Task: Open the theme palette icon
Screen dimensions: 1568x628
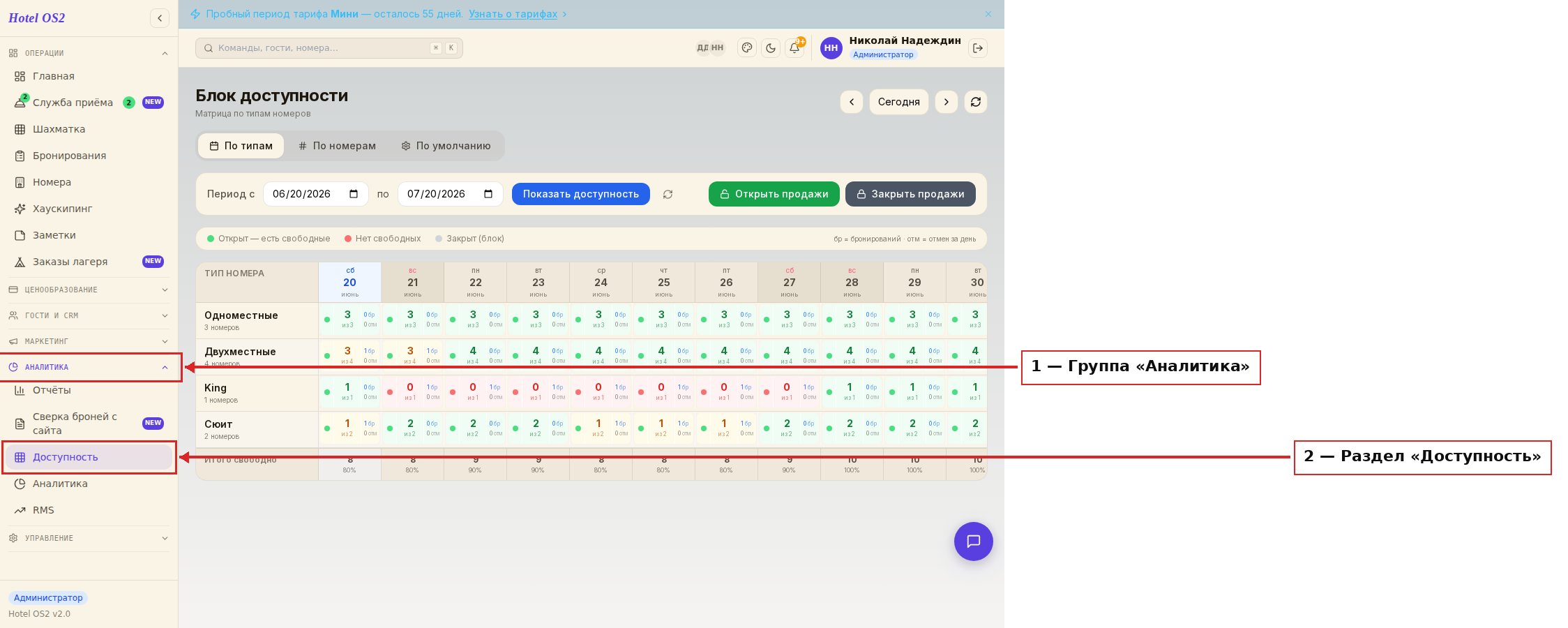Action: [x=747, y=48]
